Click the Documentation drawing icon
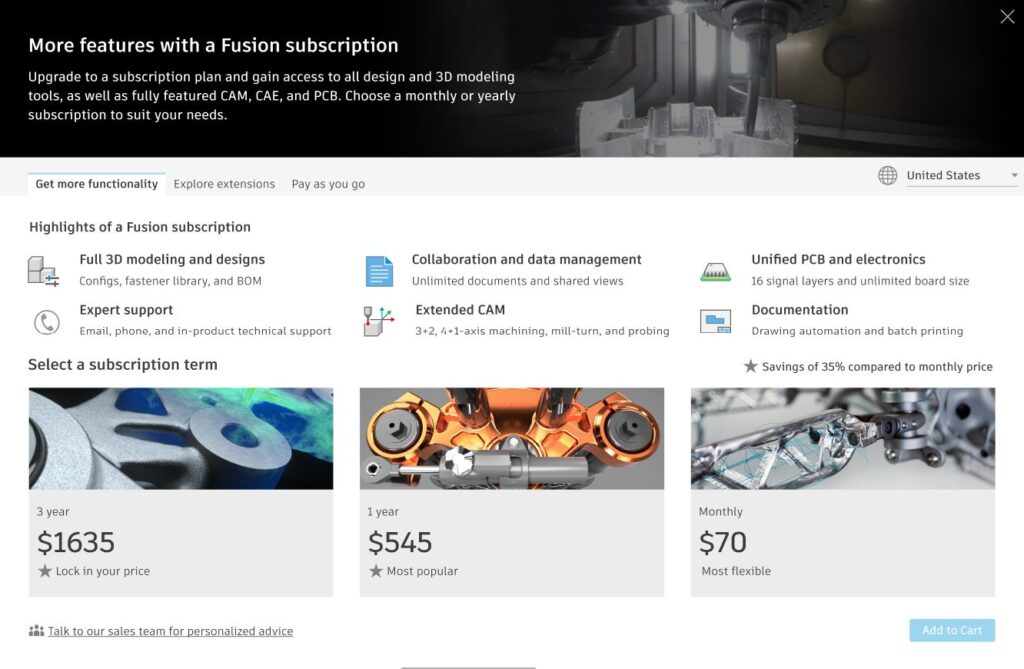Image resolution: width=1024 pixels, height=669 pixels. [x=715, y=321]
